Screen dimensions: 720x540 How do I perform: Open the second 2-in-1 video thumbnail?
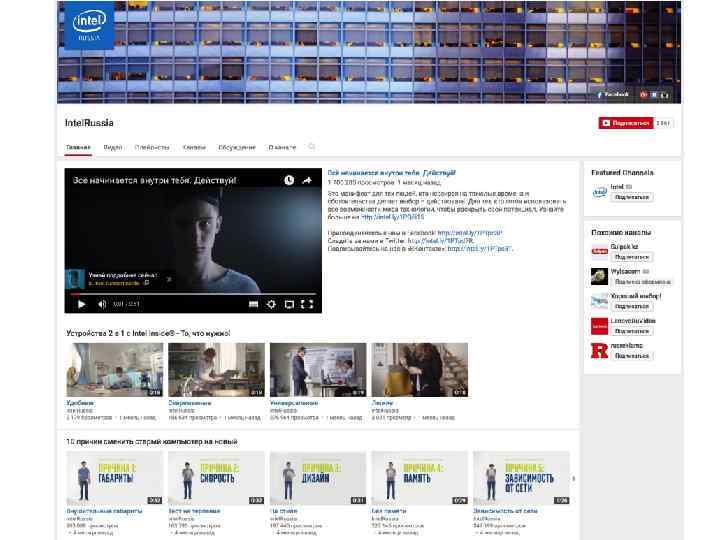(x=216, y=370)
